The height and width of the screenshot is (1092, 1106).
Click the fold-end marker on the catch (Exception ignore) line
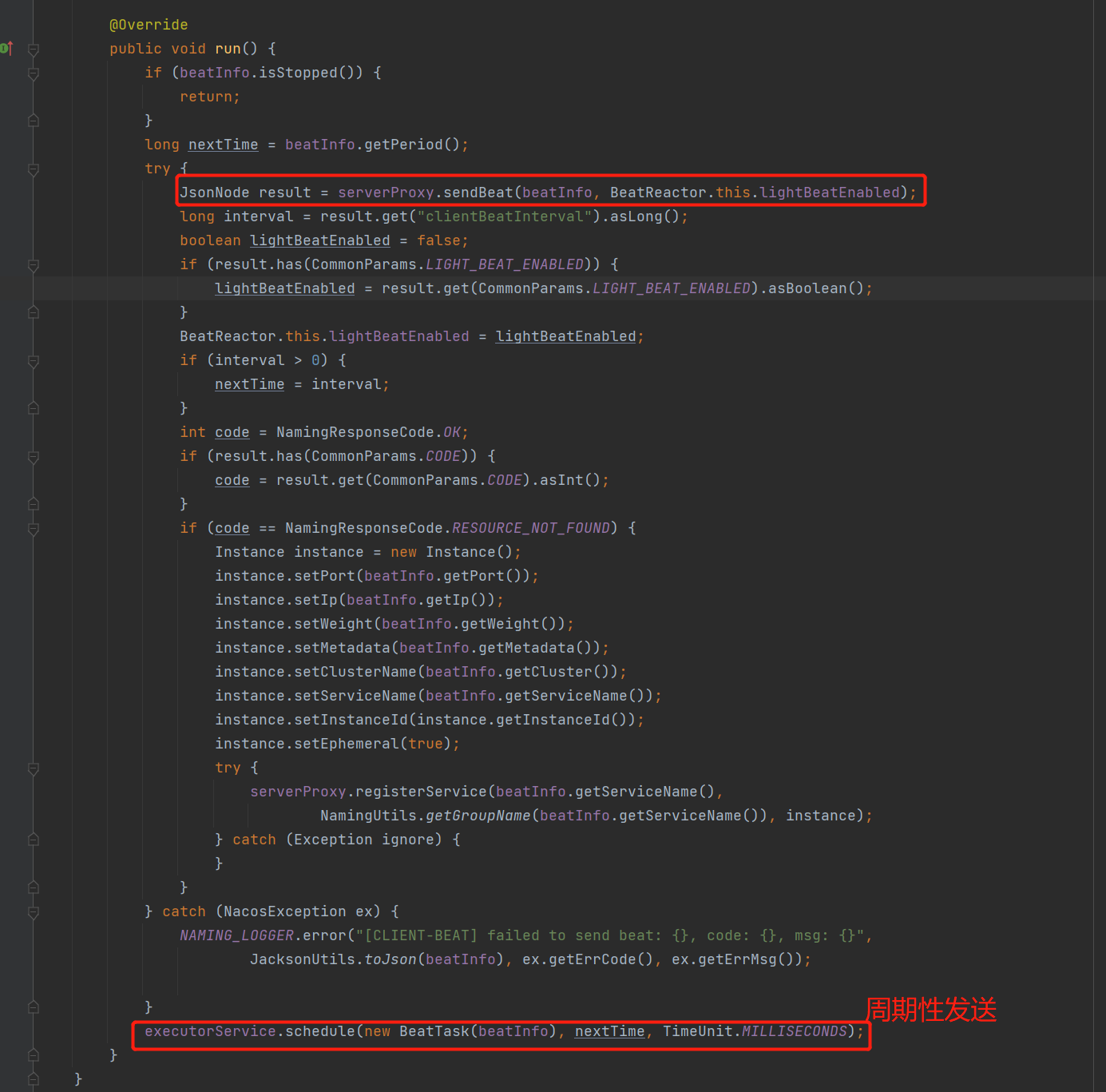pos(34,840)
